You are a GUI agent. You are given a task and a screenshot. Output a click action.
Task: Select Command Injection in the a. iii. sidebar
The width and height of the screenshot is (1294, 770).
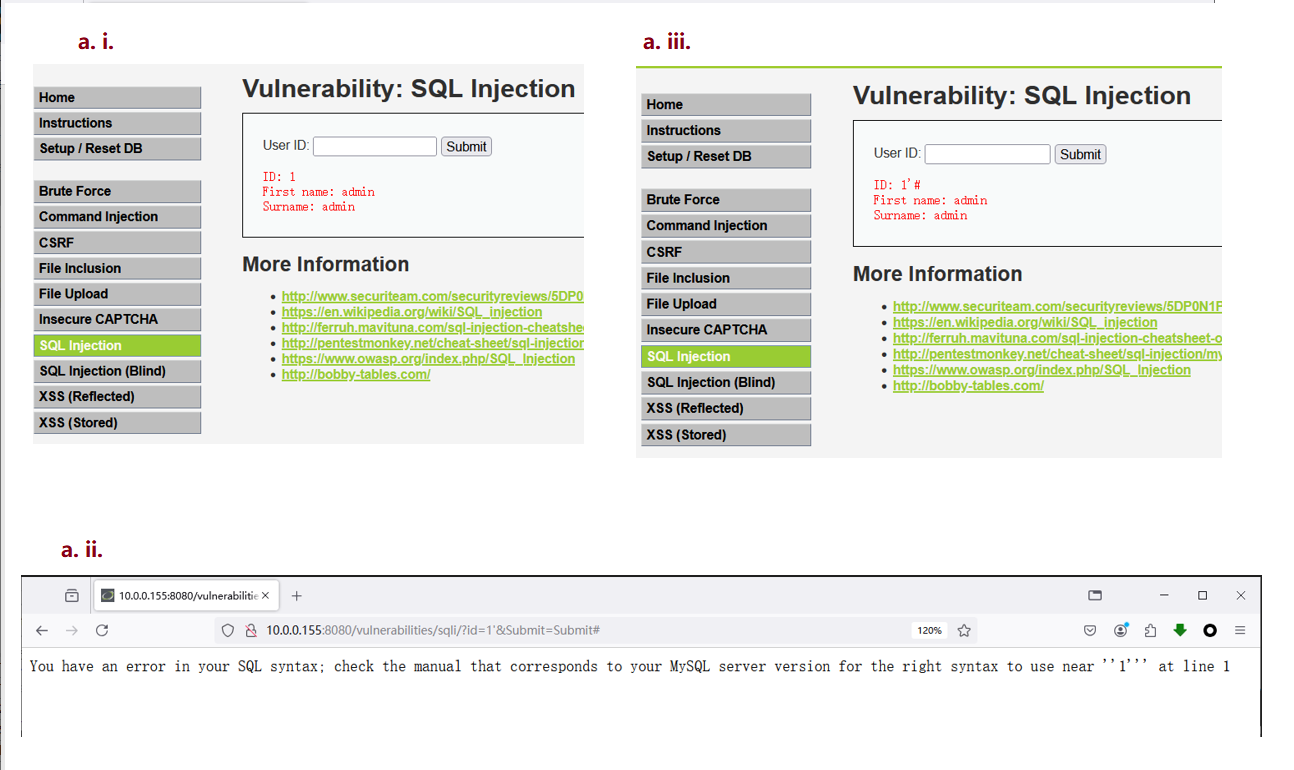(726, 225)
